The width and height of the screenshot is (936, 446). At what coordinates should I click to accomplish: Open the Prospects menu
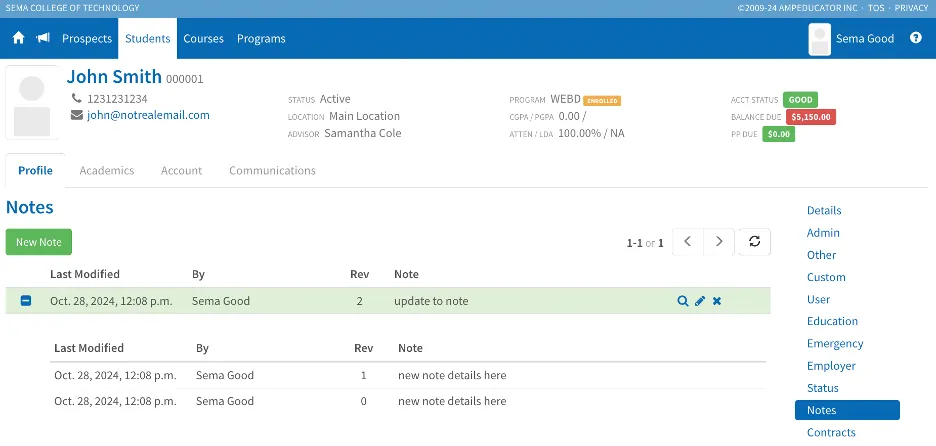(x=87, y=38)
